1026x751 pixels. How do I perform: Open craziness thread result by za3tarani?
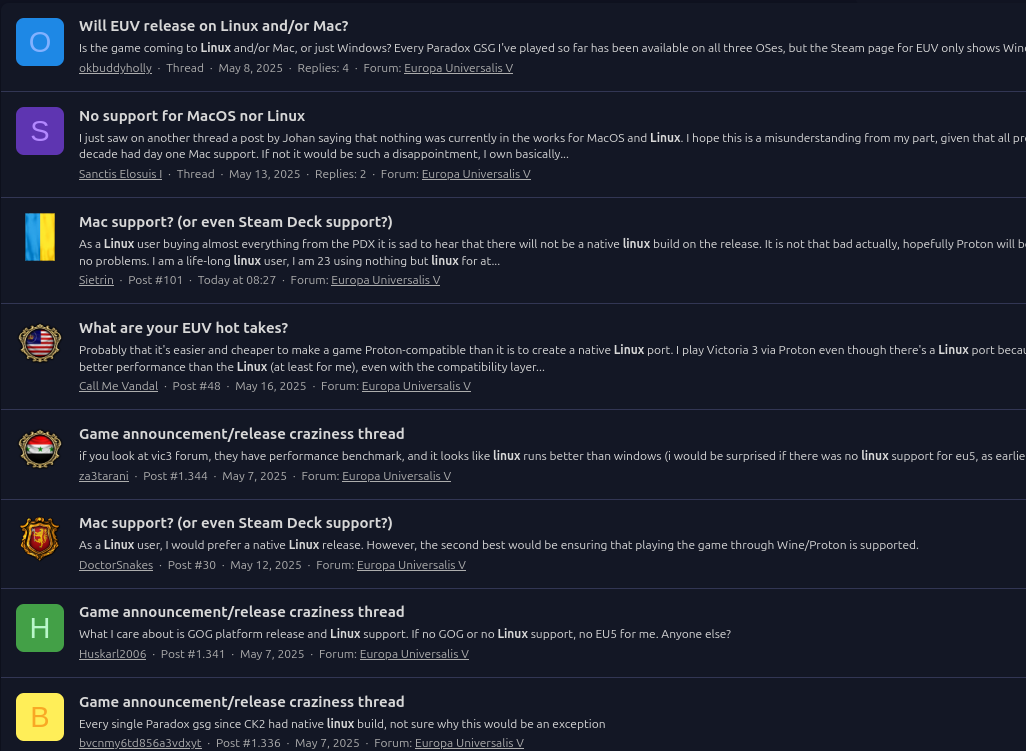tap(241, 434)
